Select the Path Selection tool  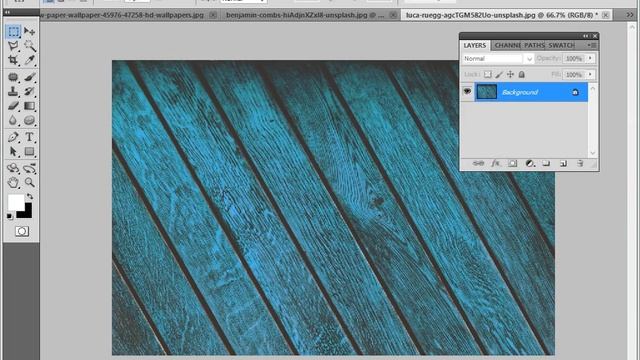[x=13, y=151]
